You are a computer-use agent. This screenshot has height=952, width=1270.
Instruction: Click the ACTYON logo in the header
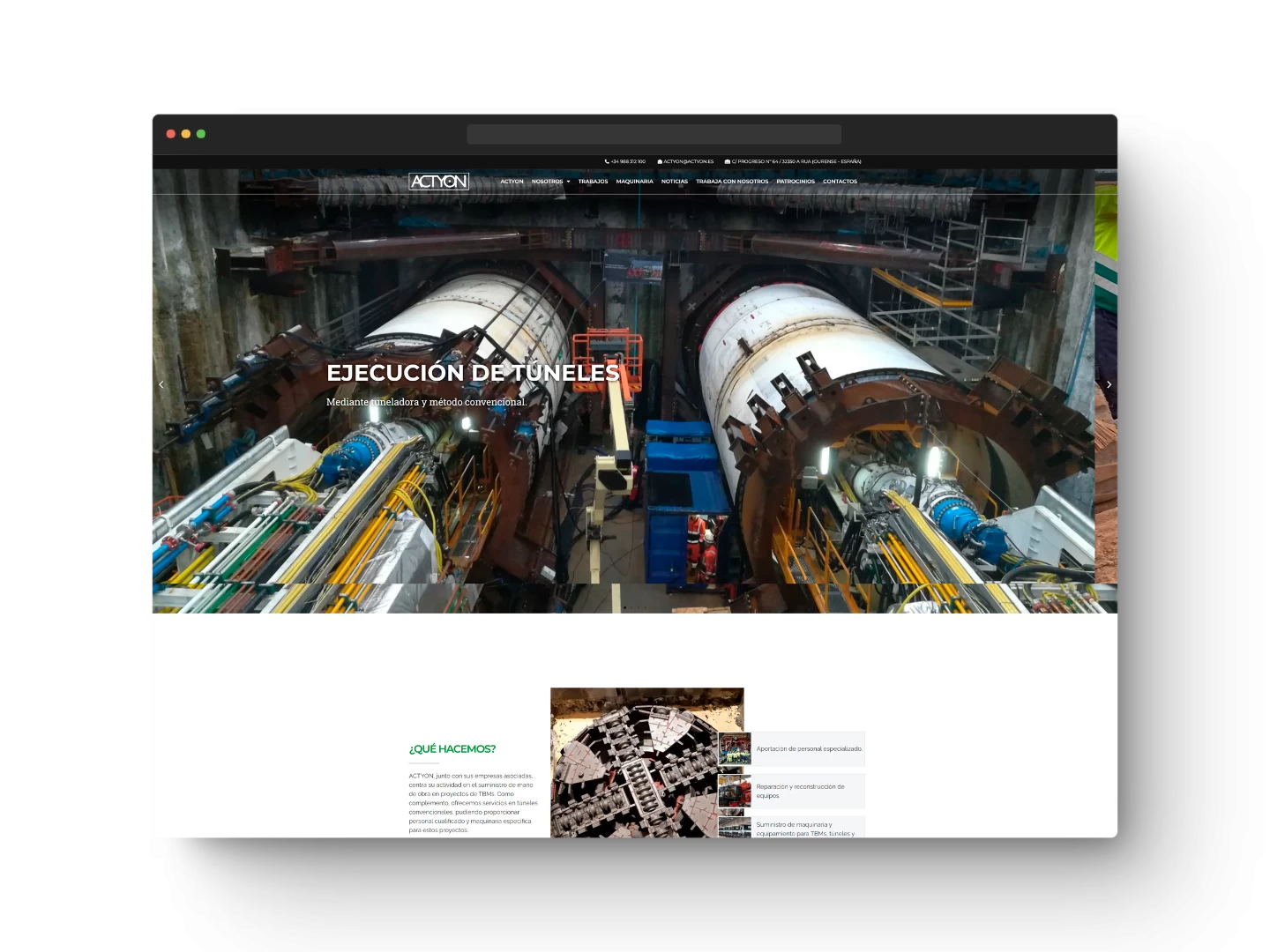(x=438, y=182)
